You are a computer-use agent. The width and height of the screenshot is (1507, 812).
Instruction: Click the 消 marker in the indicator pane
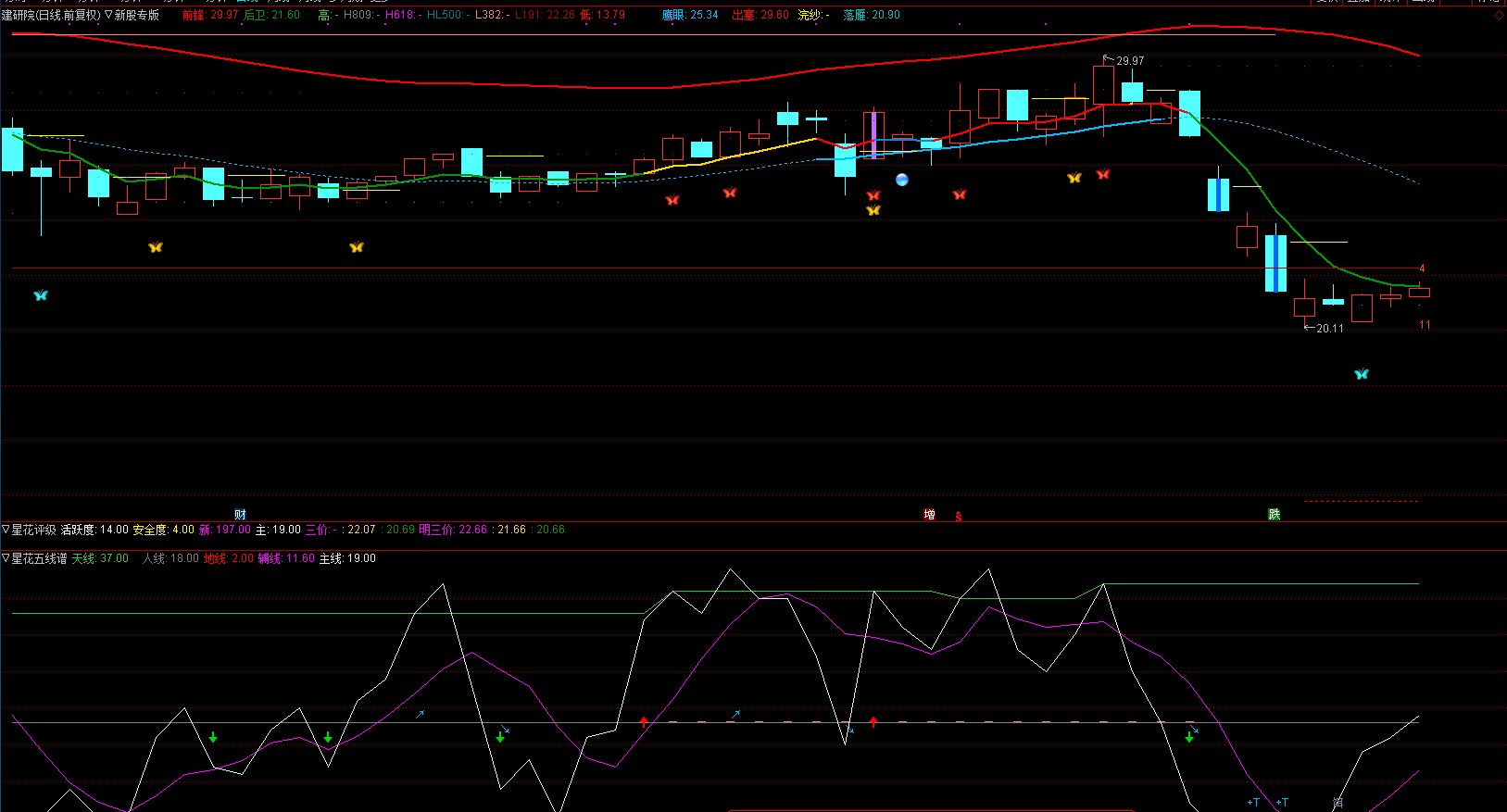tap(1337, 803)
